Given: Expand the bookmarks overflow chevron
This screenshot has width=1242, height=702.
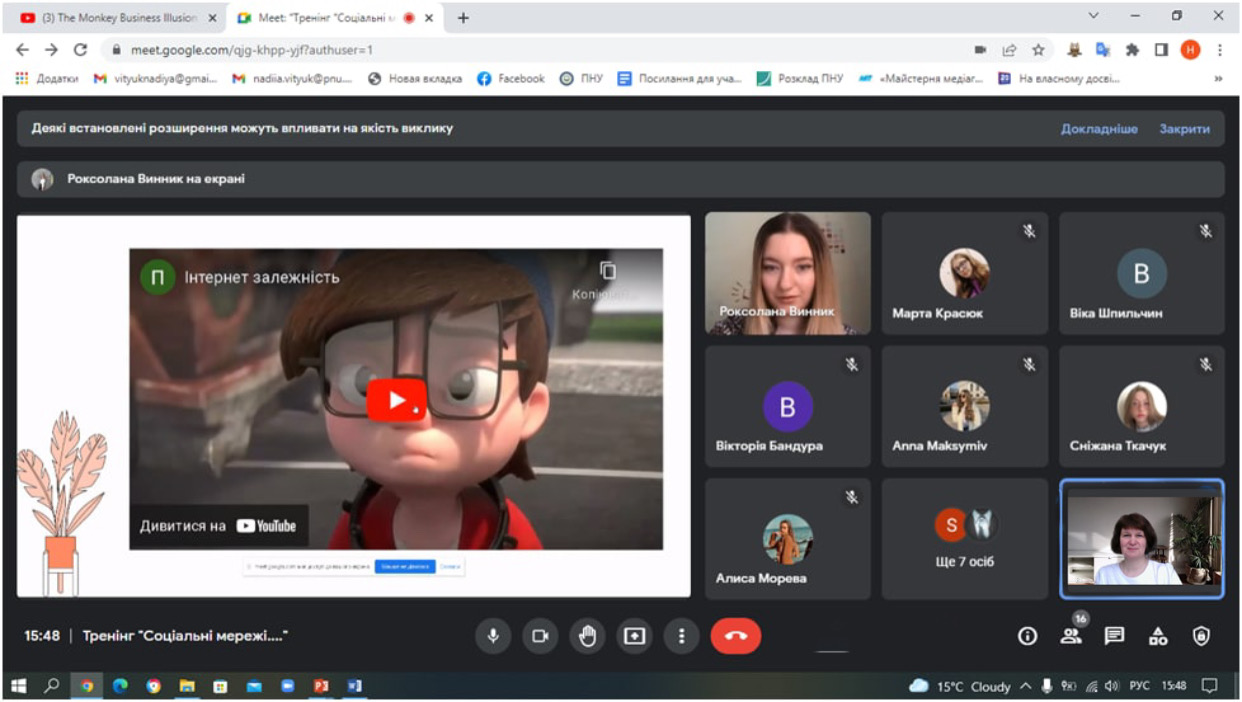Looking at the screenshot, I should click(x=1218, y=79).
